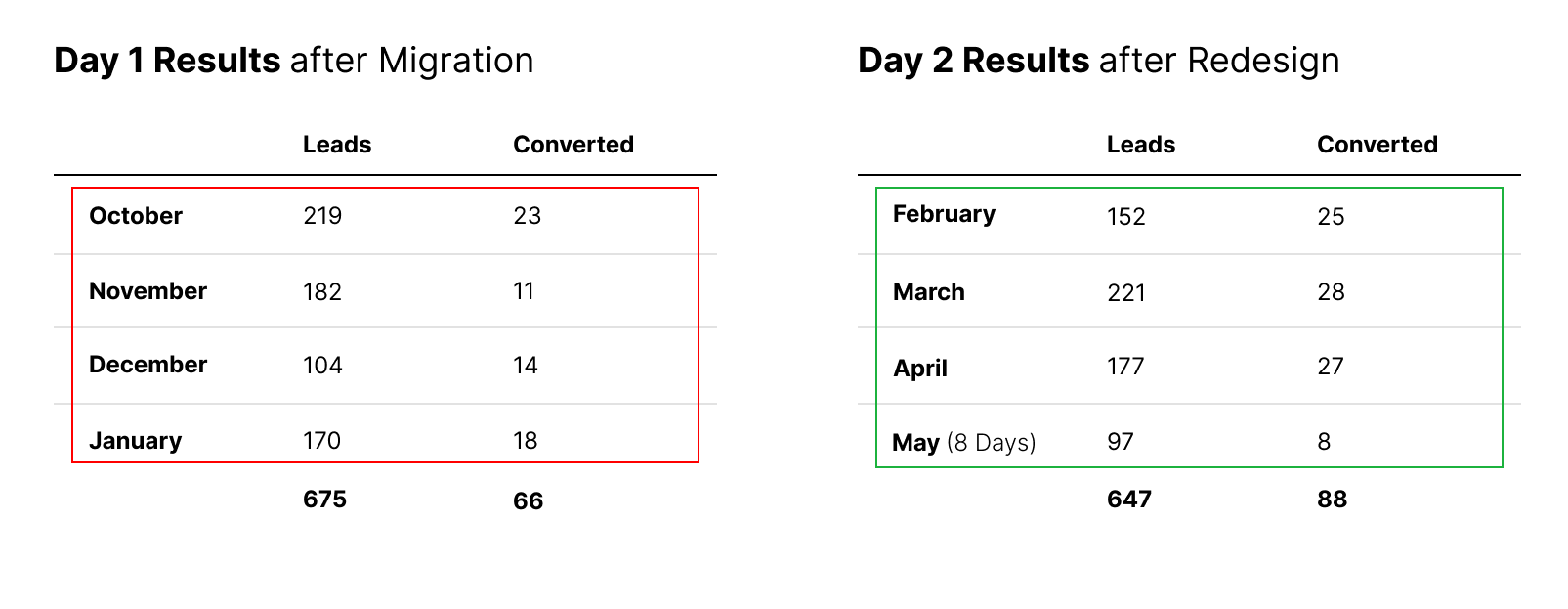Click the January row label
Screen dimensions: 1568x609
(x=136, y=441)
